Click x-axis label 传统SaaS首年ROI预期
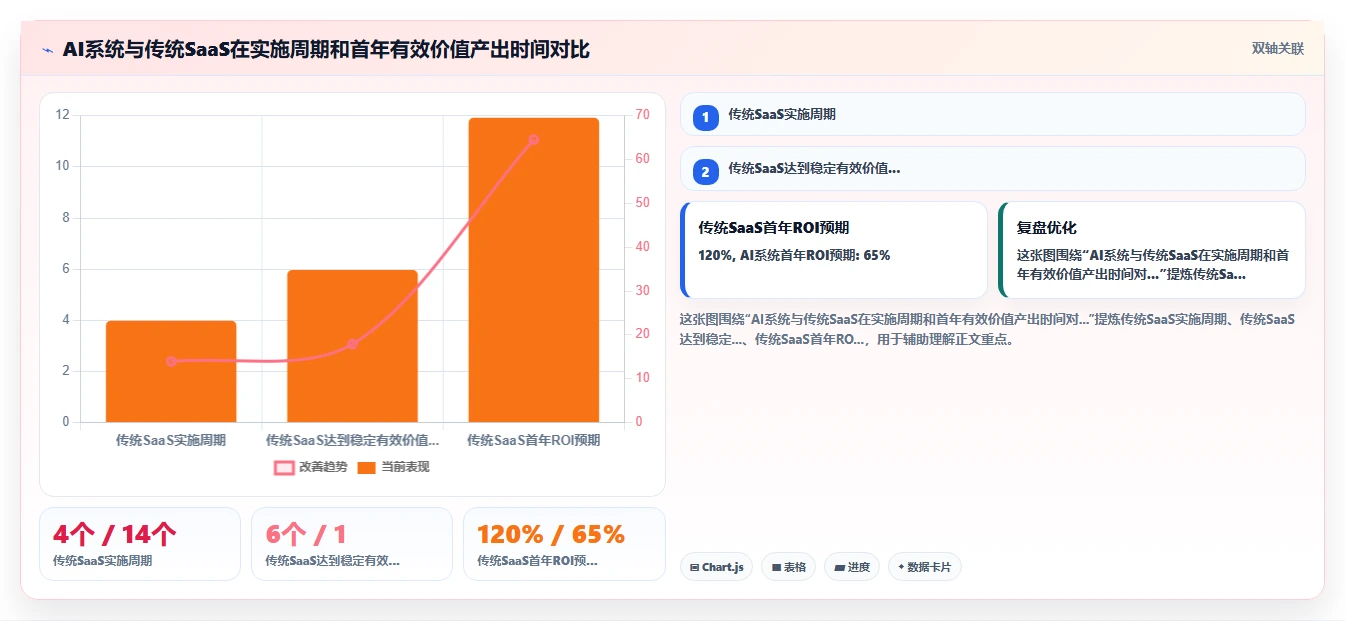Image resolution: width=1345 pixels, height=621 pixels. (x=534, y=440)
